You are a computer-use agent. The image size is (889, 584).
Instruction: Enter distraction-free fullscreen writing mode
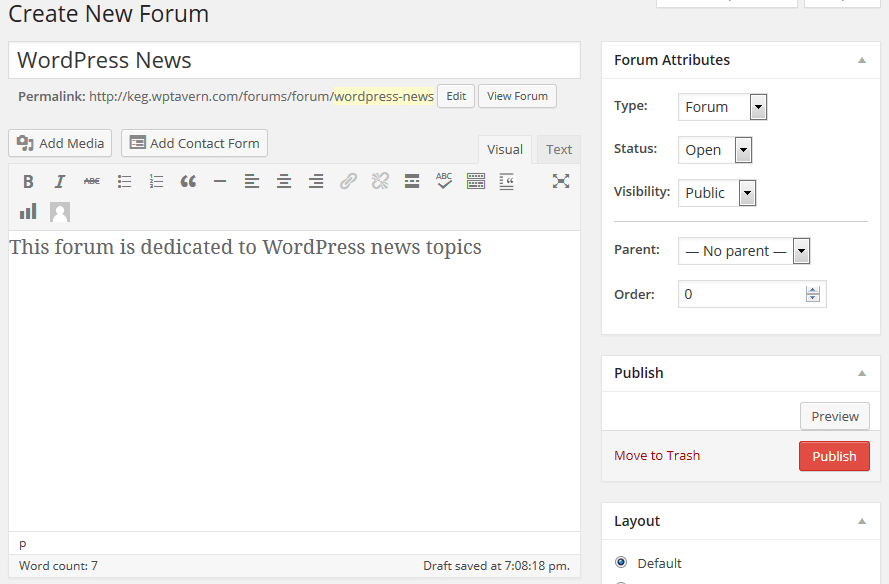(x=561, y=181)
